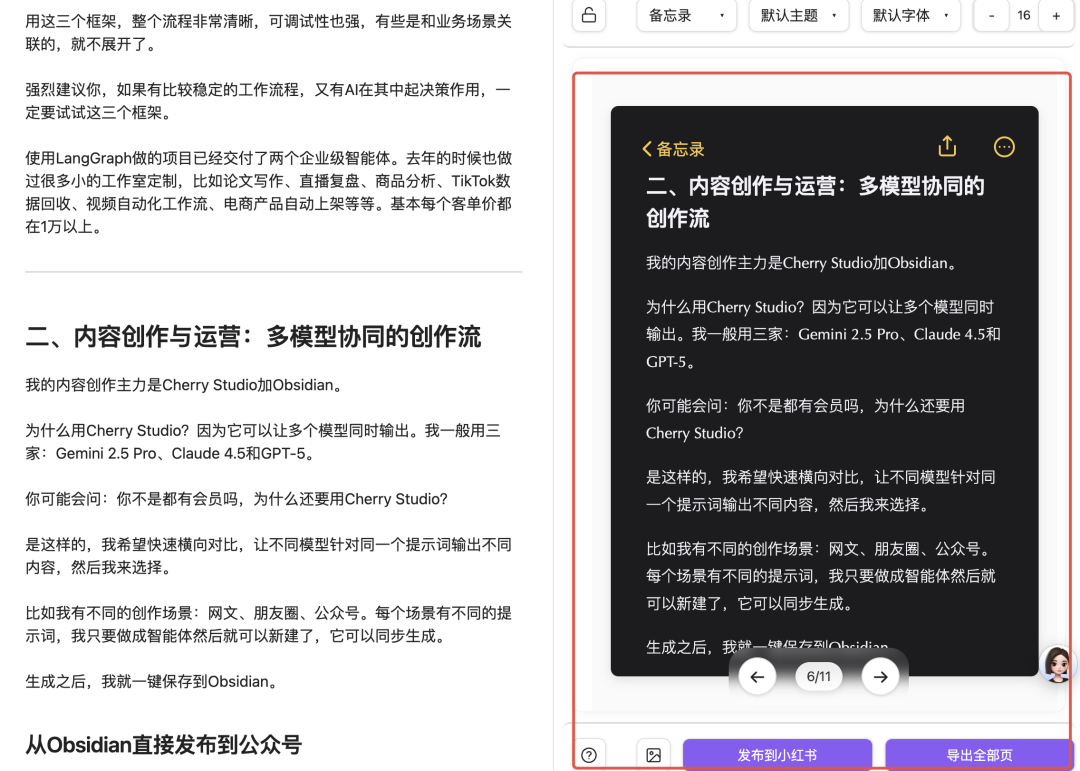Click the previous page arrow icon
Image resolution: width=1080 pixels, height=771 pixels.
757,676
